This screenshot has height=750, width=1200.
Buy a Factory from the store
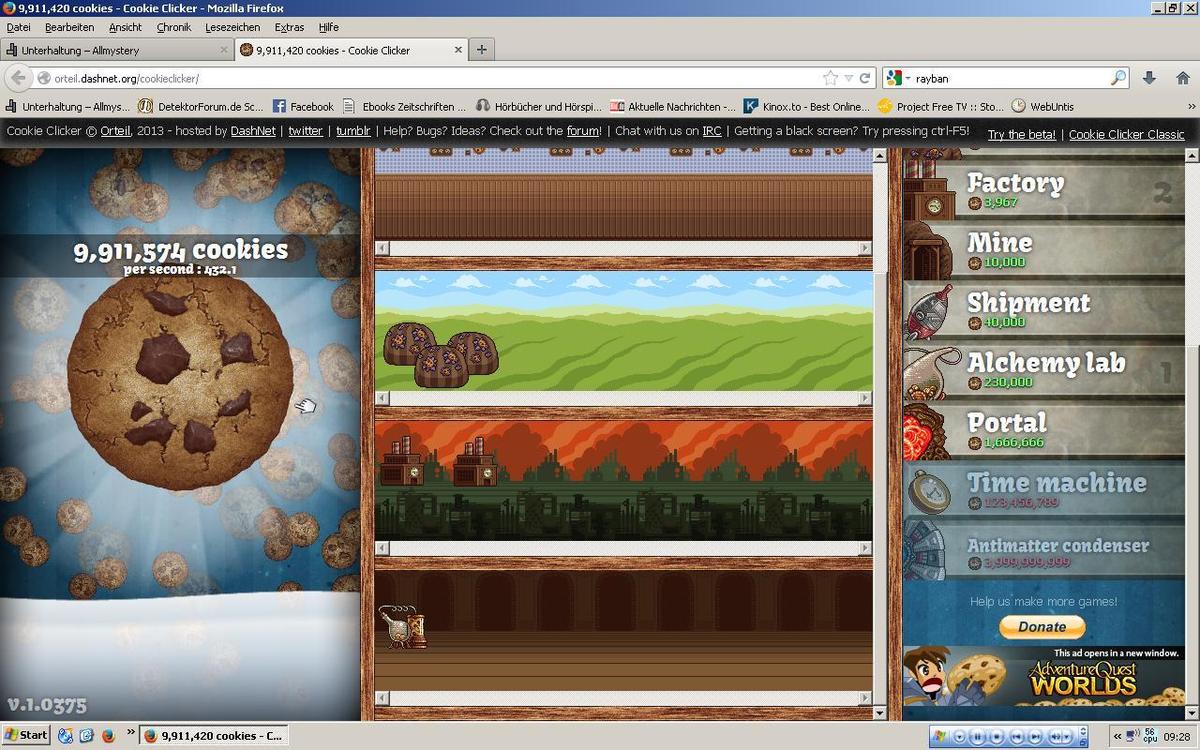[1044, 191]
